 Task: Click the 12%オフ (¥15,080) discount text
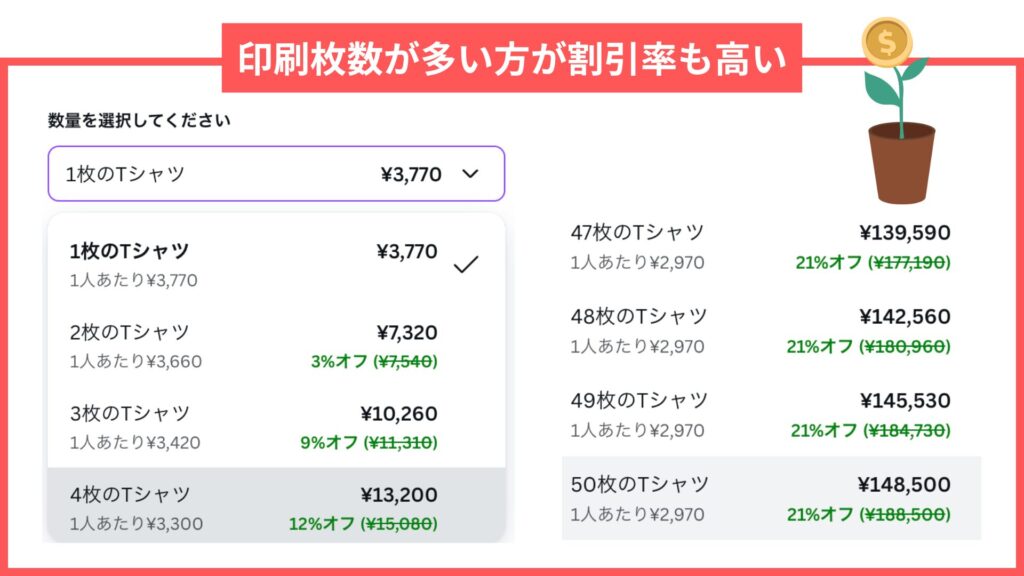pos(363,523)
